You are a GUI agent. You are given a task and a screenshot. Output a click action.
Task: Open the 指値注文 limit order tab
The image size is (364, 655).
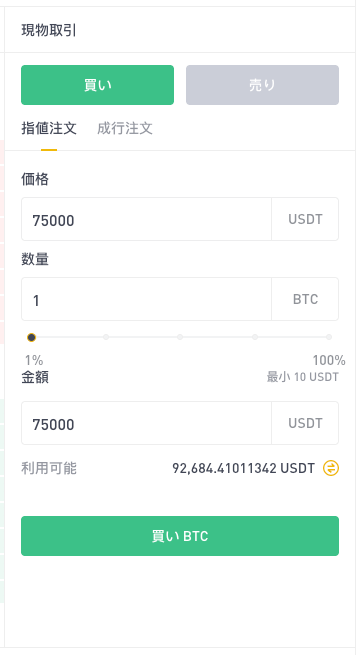[x=49, y=128]
